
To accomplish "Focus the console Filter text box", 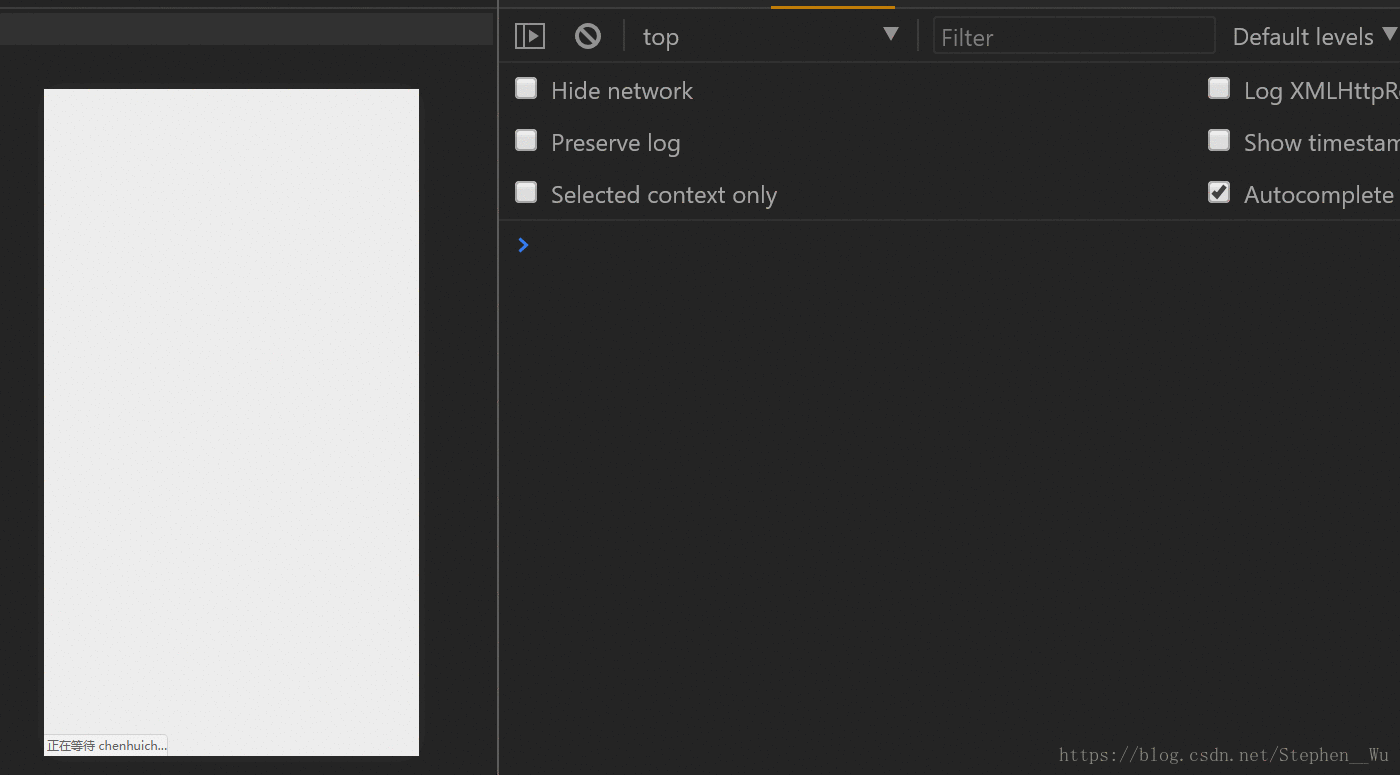I will click(1074, 36).
